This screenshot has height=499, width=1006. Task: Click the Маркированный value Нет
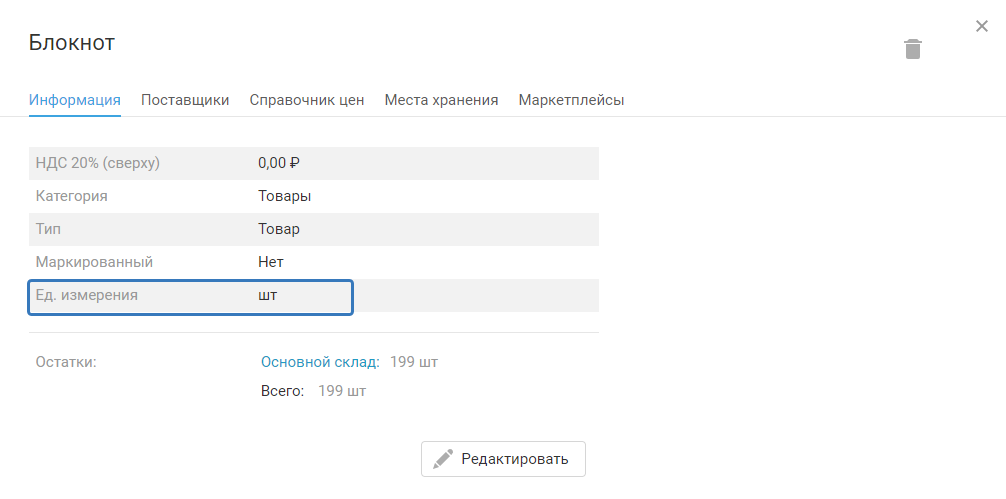(271, 262)
